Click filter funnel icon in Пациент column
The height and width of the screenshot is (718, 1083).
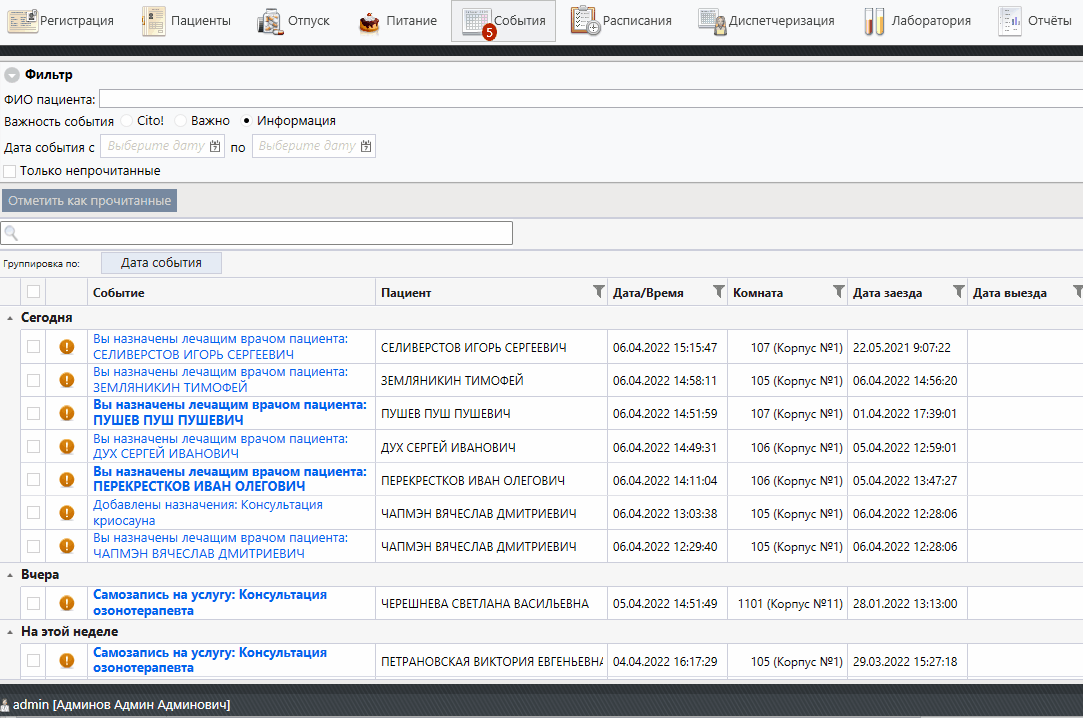[x=598, y=292]
